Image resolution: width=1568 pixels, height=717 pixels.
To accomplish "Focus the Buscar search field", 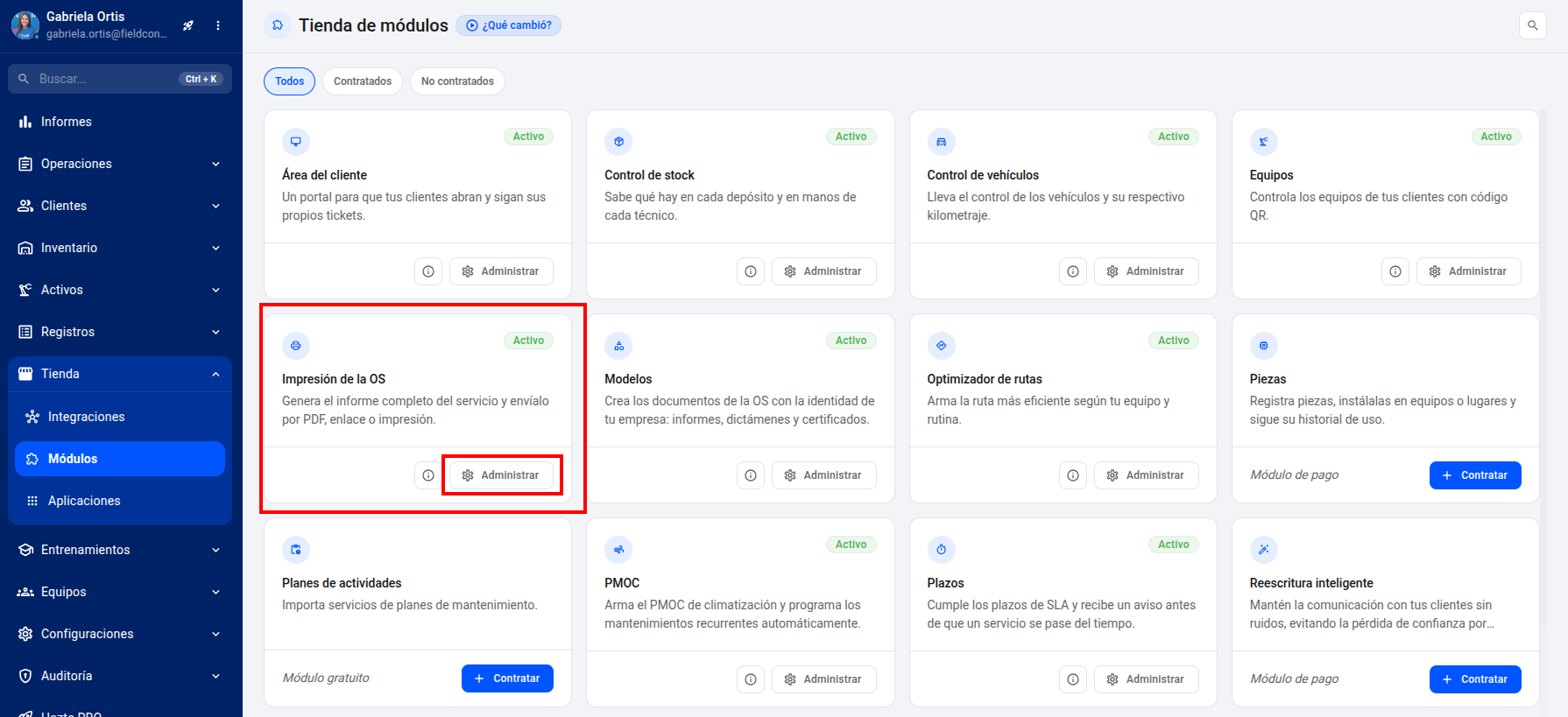I will point(120,79).
